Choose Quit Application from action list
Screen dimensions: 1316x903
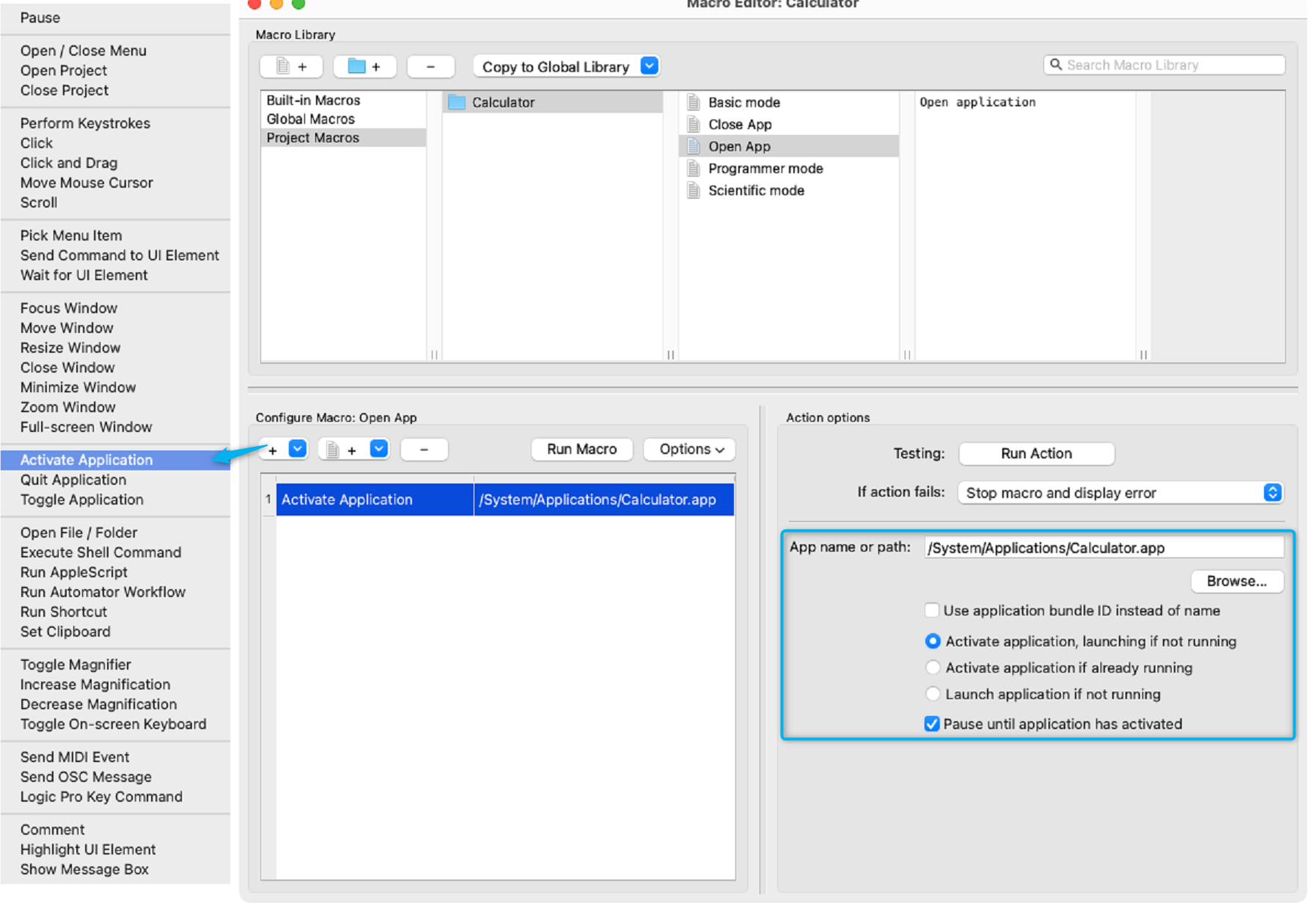click(73, 480)
